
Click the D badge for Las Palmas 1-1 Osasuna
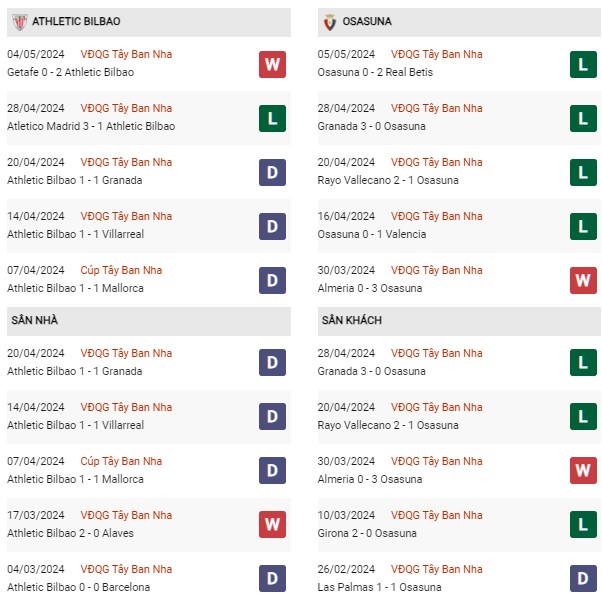coord(583,578)
